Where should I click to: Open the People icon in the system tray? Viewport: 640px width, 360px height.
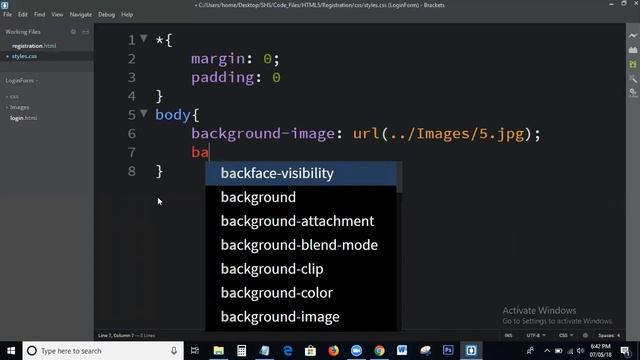click(530, 351)
